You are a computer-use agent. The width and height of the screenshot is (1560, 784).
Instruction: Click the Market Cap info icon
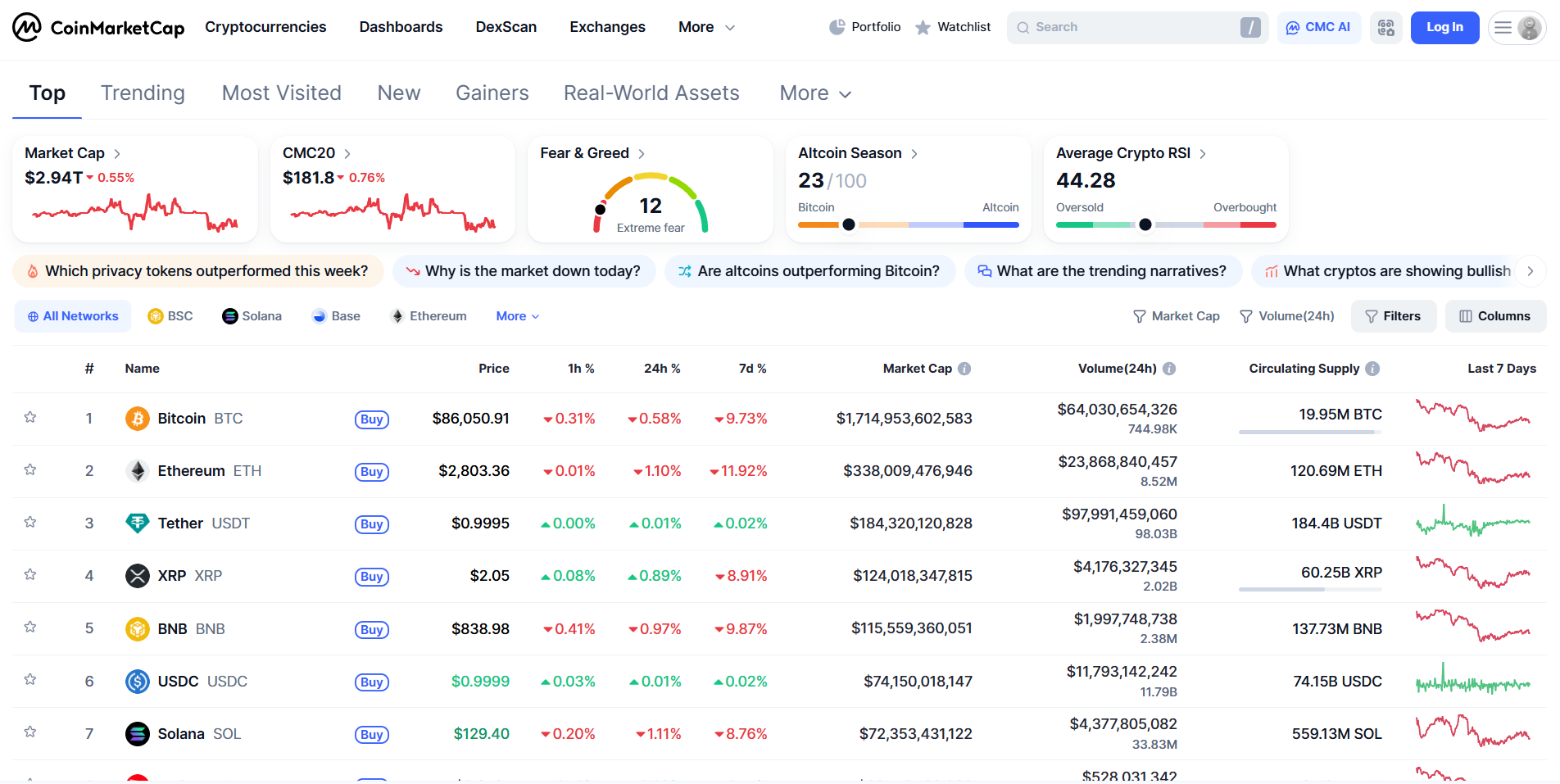tap(964, 369)
